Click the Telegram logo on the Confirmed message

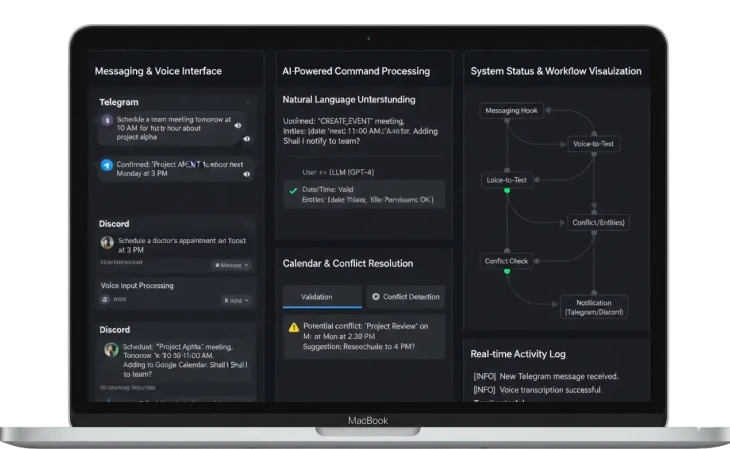coord(107,165)
